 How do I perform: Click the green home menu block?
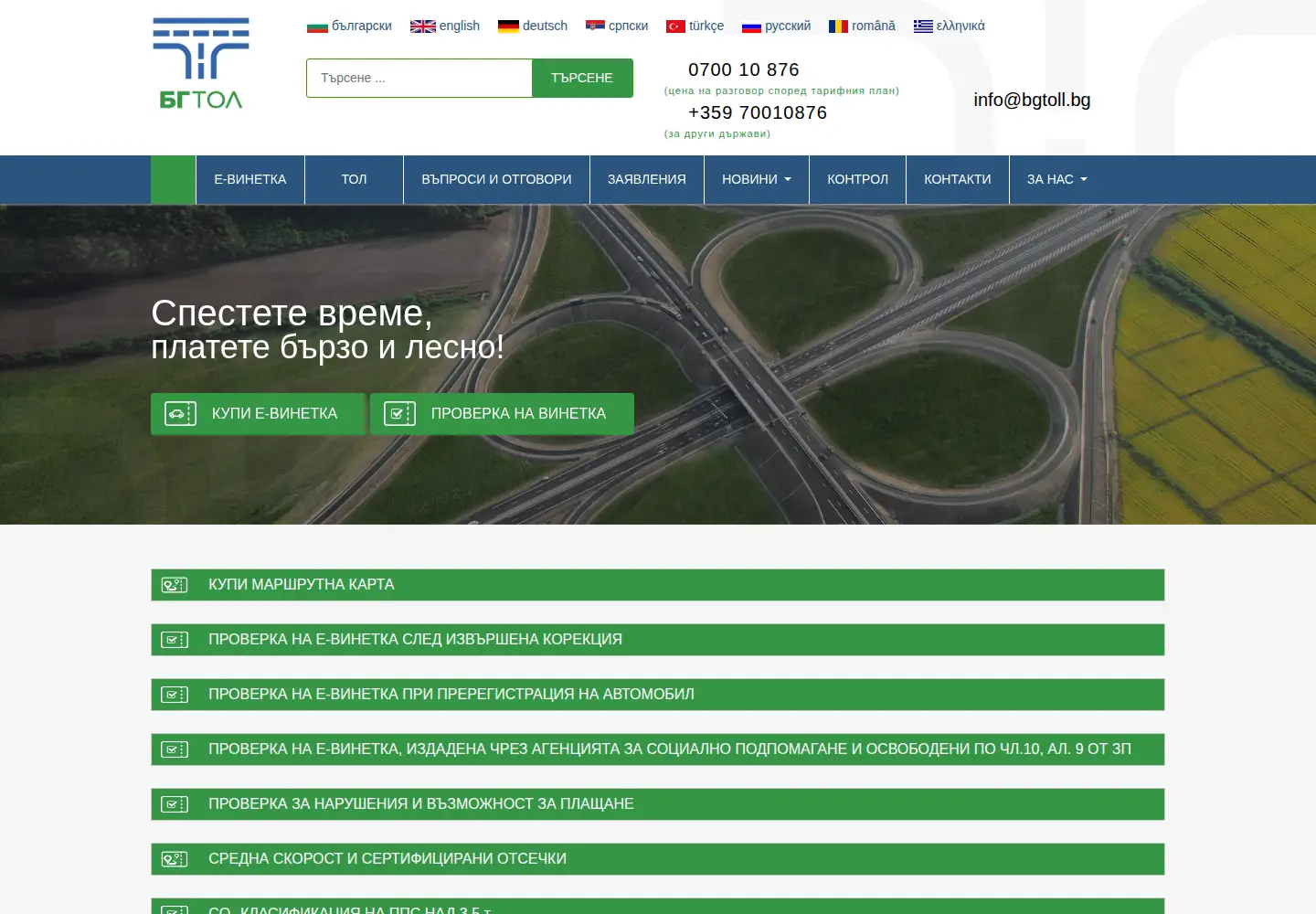(x=173, y=179)
